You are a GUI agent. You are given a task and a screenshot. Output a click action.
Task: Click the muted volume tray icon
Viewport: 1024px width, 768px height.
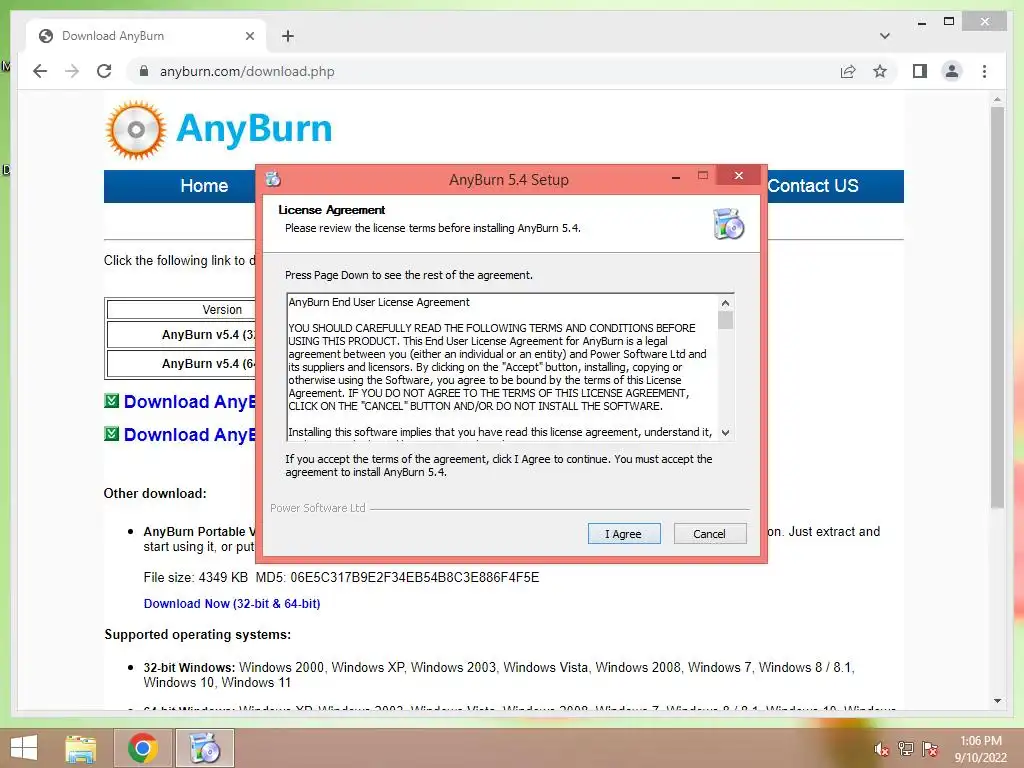(881, 749)
